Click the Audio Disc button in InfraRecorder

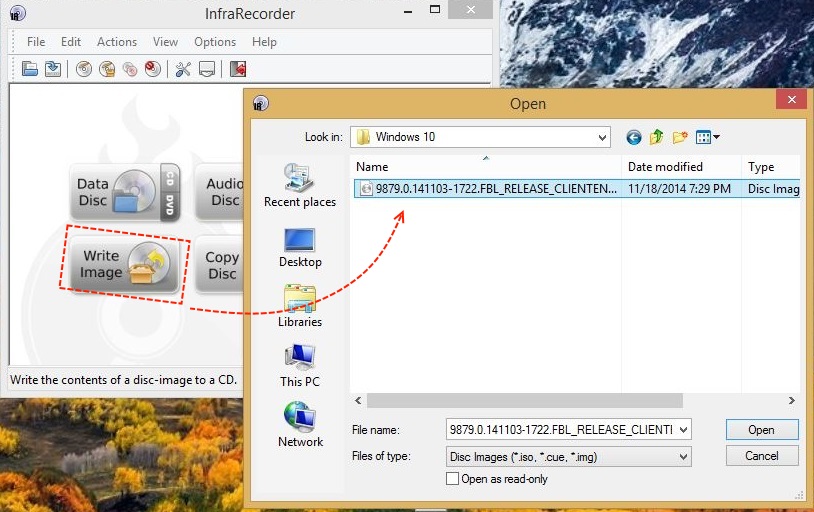point(219,192)
